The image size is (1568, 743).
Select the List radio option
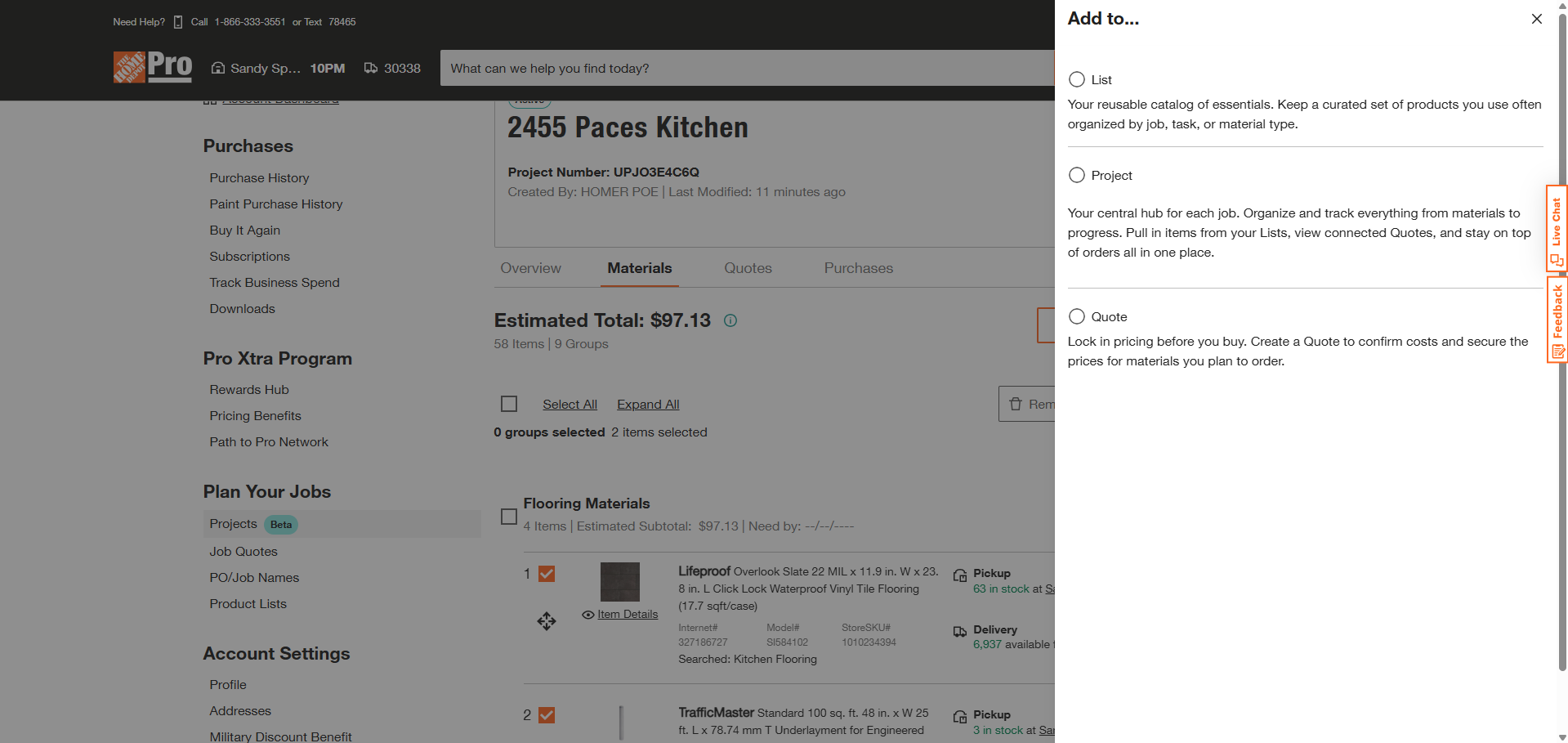pyautogui.click(x=1077, y=79)
